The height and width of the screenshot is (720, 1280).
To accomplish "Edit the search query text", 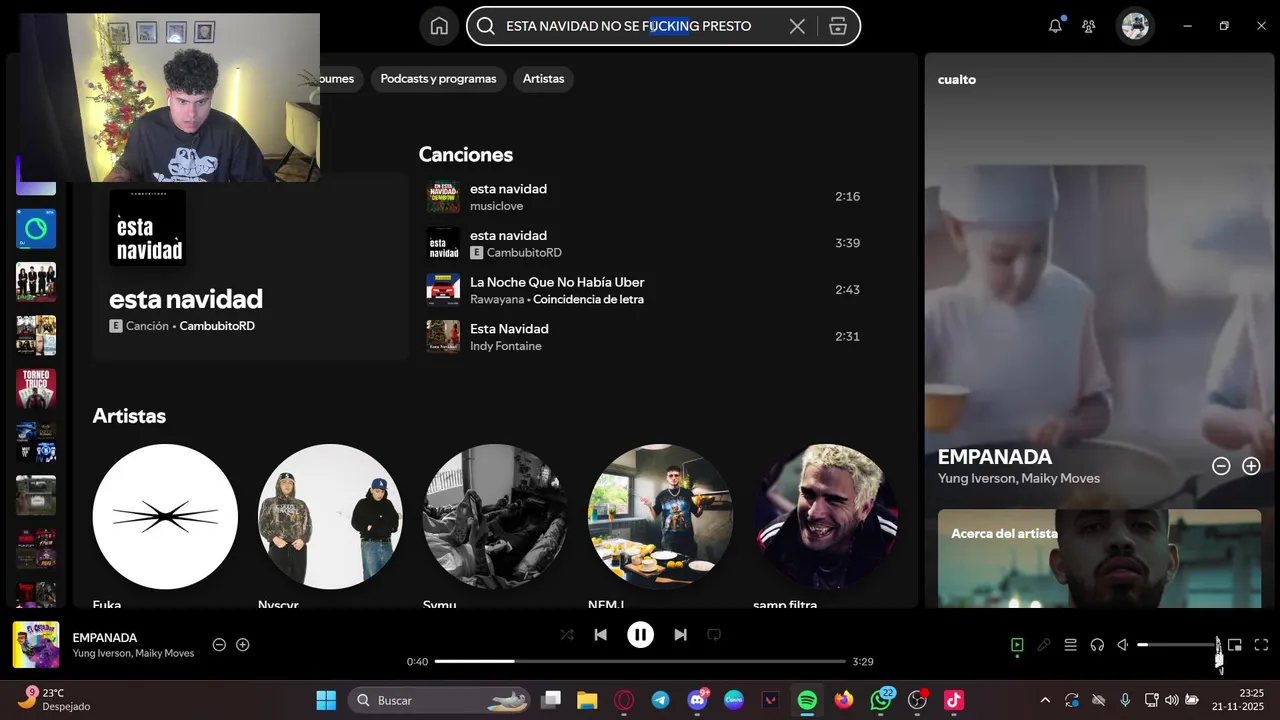I will tap(628, 26).
